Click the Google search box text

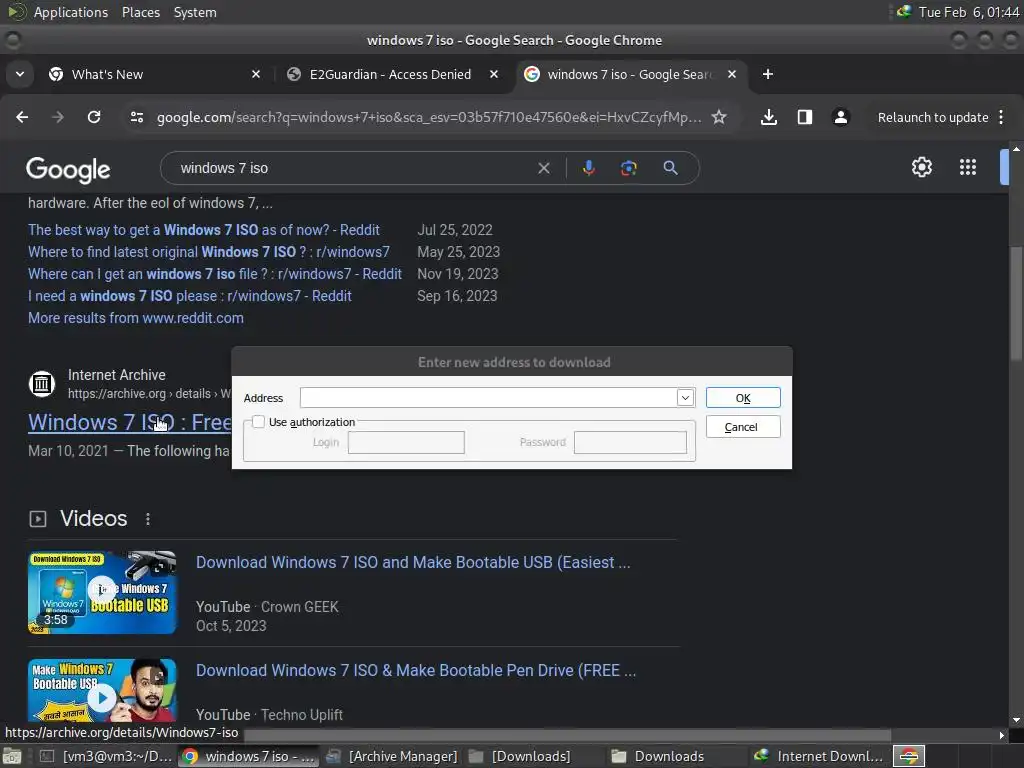coord(224,168)
